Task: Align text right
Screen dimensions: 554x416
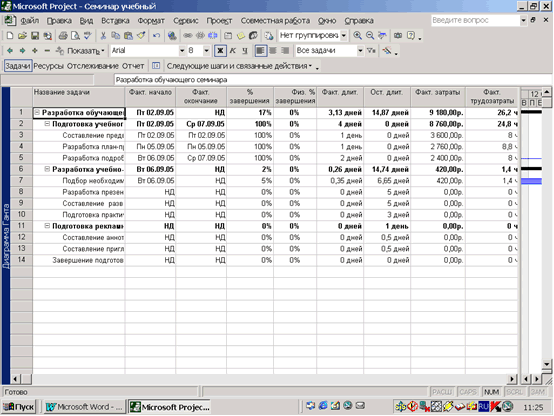Action: [x=285, y=51]
